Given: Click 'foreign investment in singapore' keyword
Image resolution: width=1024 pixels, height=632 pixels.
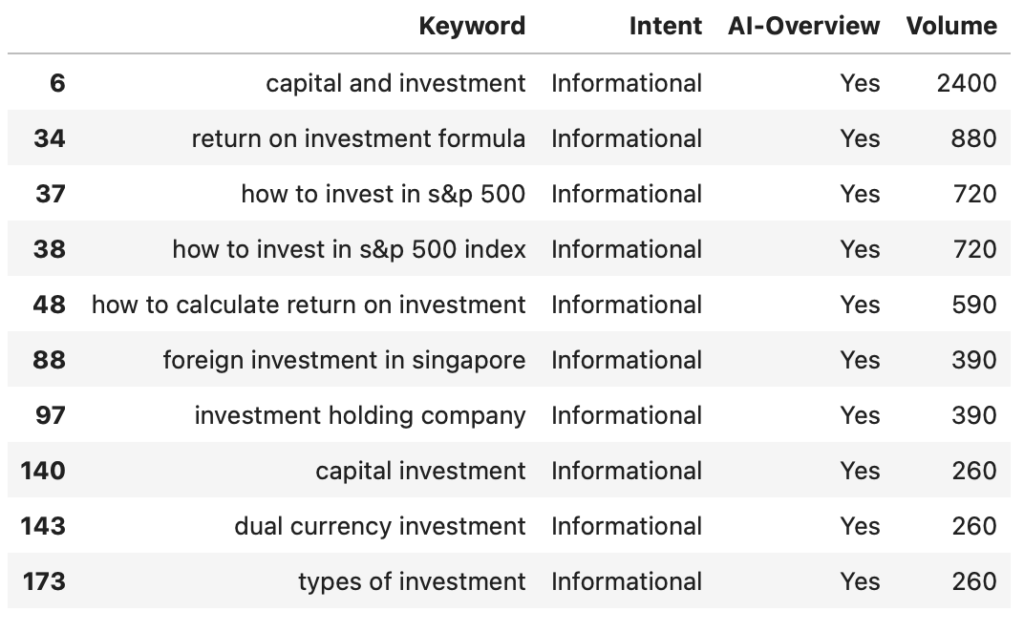Looking at the screenshot, I should (x=344, y=360).
